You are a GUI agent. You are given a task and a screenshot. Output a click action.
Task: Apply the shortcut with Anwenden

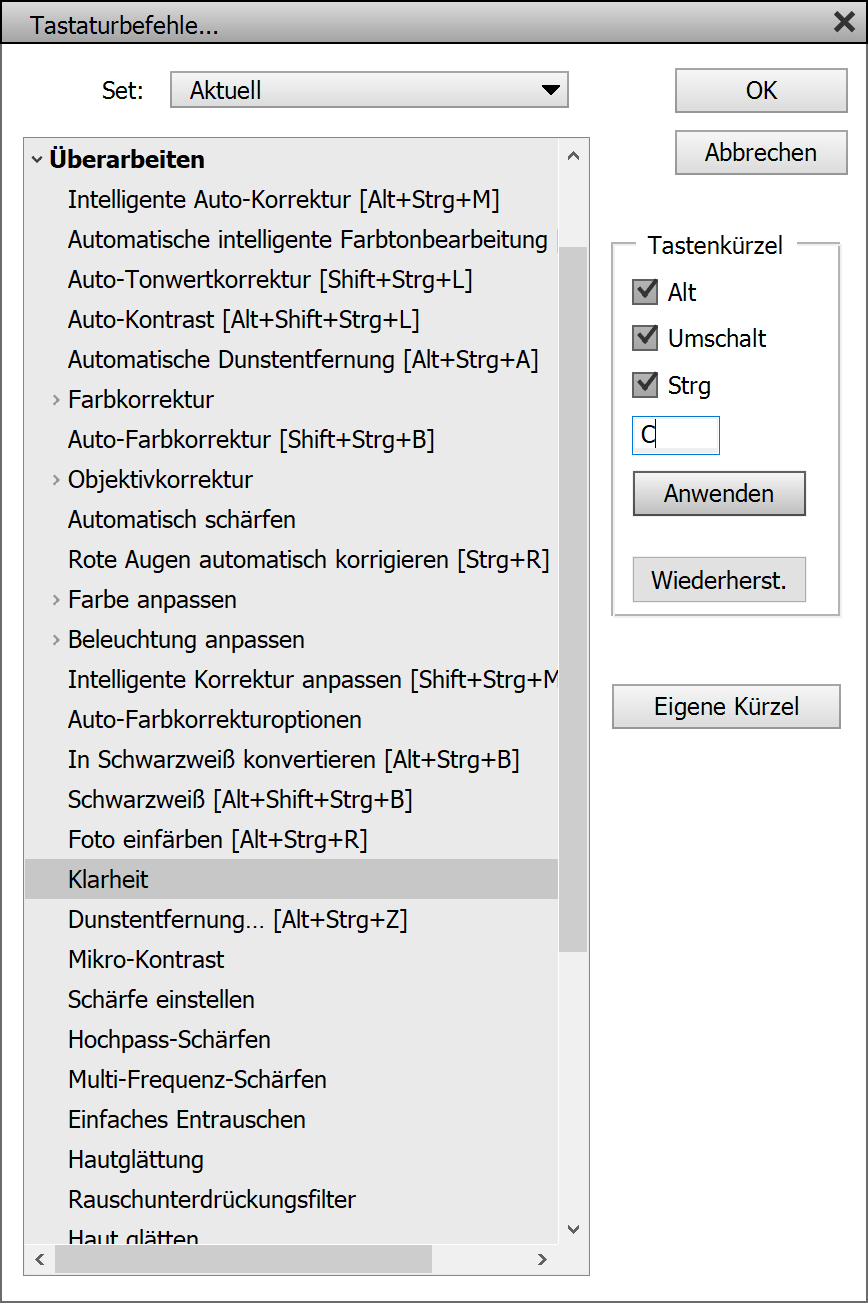718,494
